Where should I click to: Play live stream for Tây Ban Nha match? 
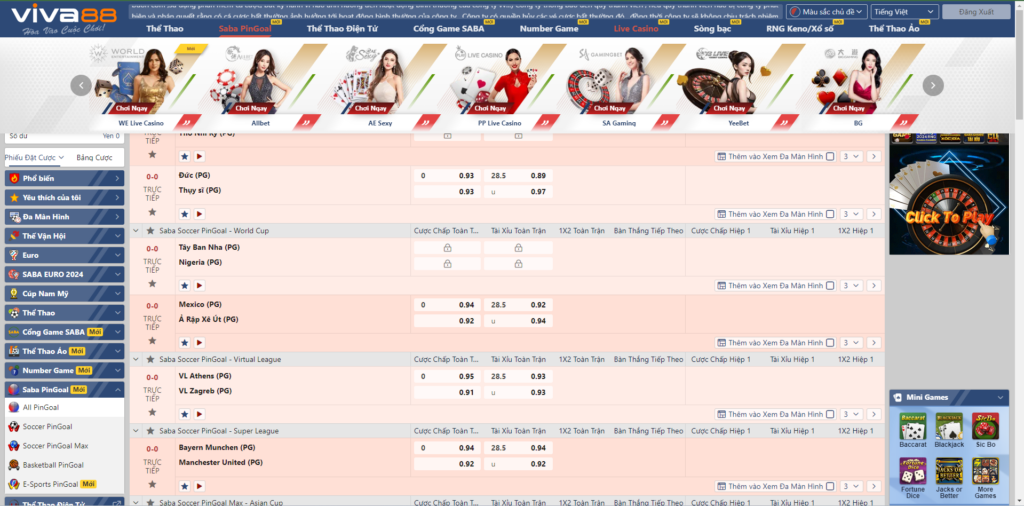pos(199,285)
